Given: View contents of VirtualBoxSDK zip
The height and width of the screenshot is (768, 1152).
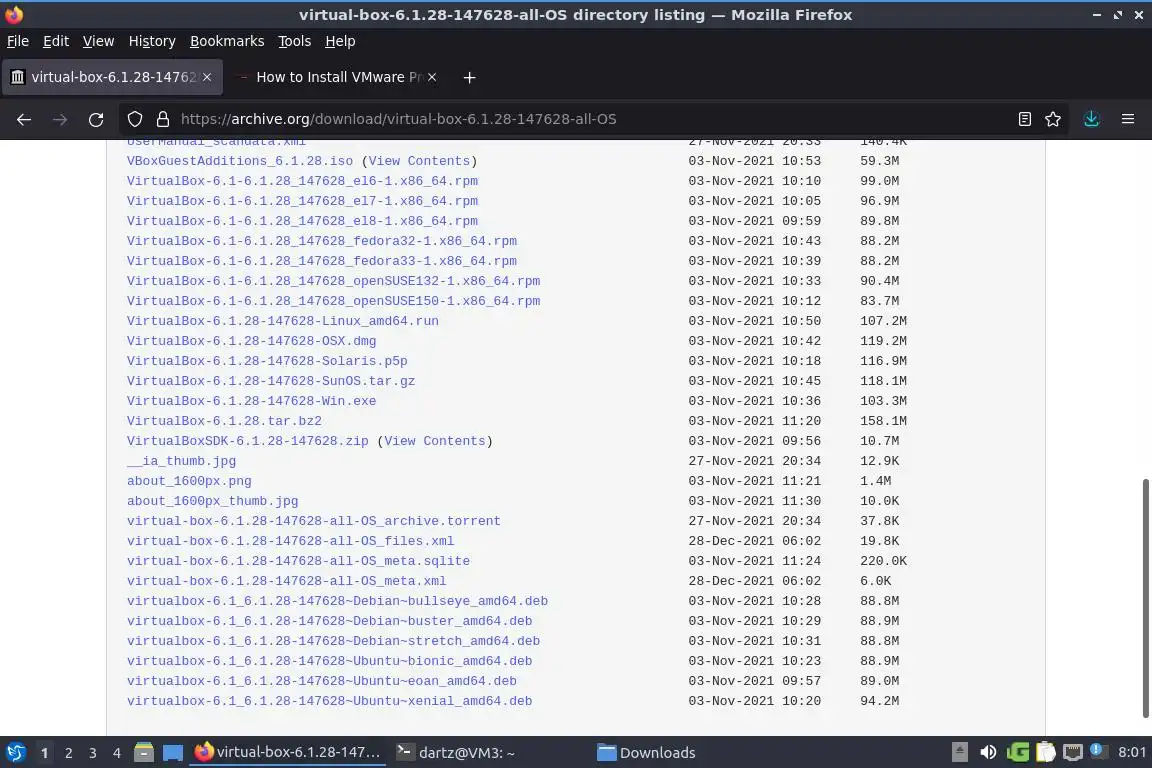Looking at the screenshot, I should (435, 441).
